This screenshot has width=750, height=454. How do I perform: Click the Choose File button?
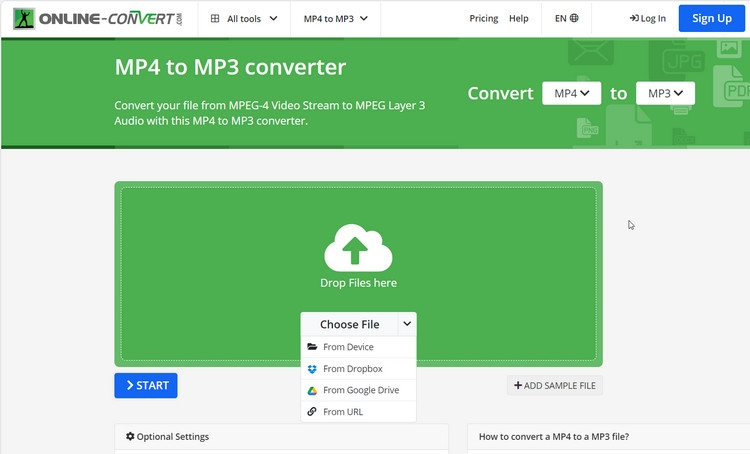pyautogui.click(x=349, y=324)
